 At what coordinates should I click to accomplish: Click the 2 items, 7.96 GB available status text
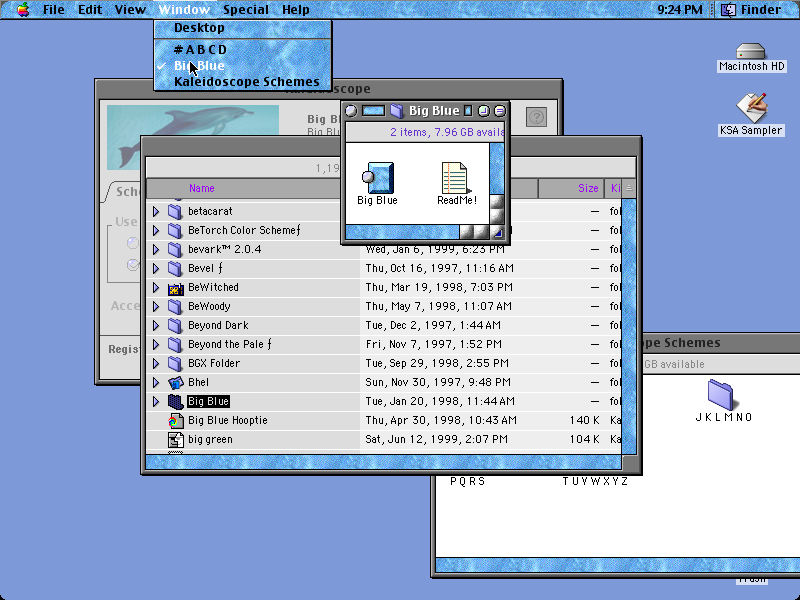pyautogui.click(x=447, y=133)
